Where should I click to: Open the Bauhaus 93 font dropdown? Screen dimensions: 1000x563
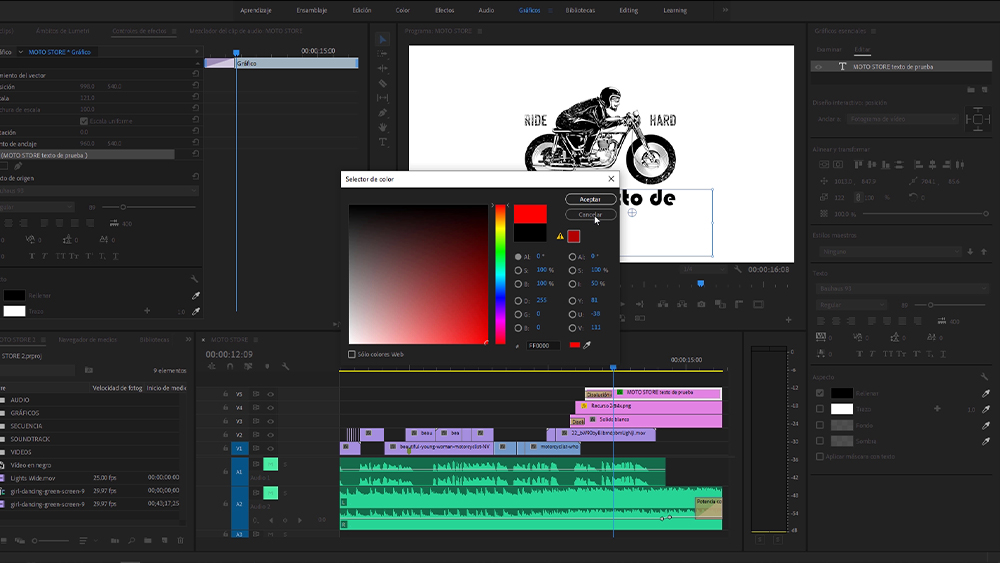click(x=901, y=288)
